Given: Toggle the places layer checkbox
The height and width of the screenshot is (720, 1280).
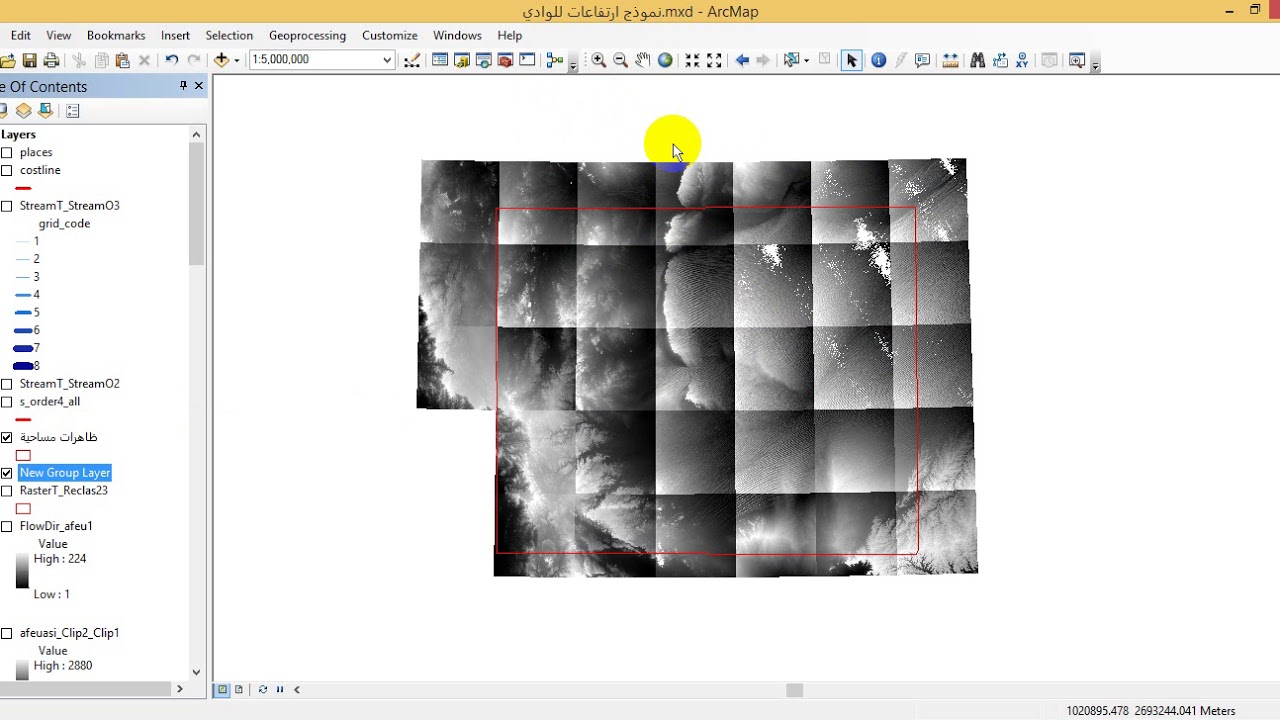Looking at the screenshot, I should 7,153.
